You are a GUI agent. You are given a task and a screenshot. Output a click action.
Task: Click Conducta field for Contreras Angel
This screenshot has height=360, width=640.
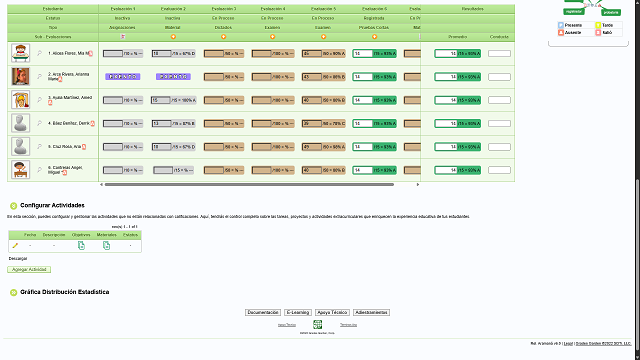[499, 170]
